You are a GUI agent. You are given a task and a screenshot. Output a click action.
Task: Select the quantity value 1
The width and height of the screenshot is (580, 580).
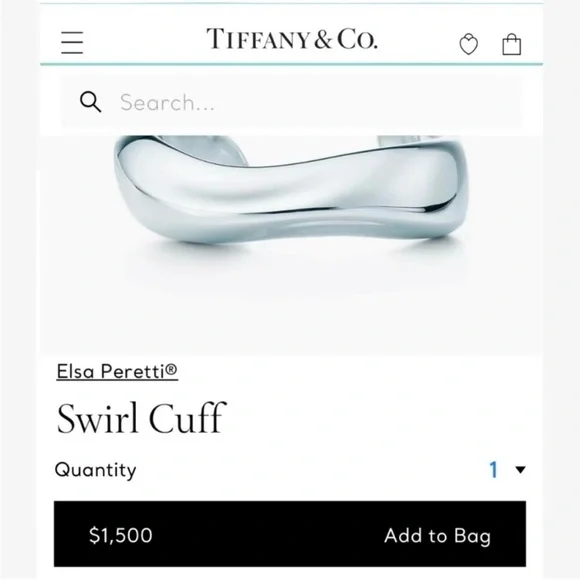(493, 470)
